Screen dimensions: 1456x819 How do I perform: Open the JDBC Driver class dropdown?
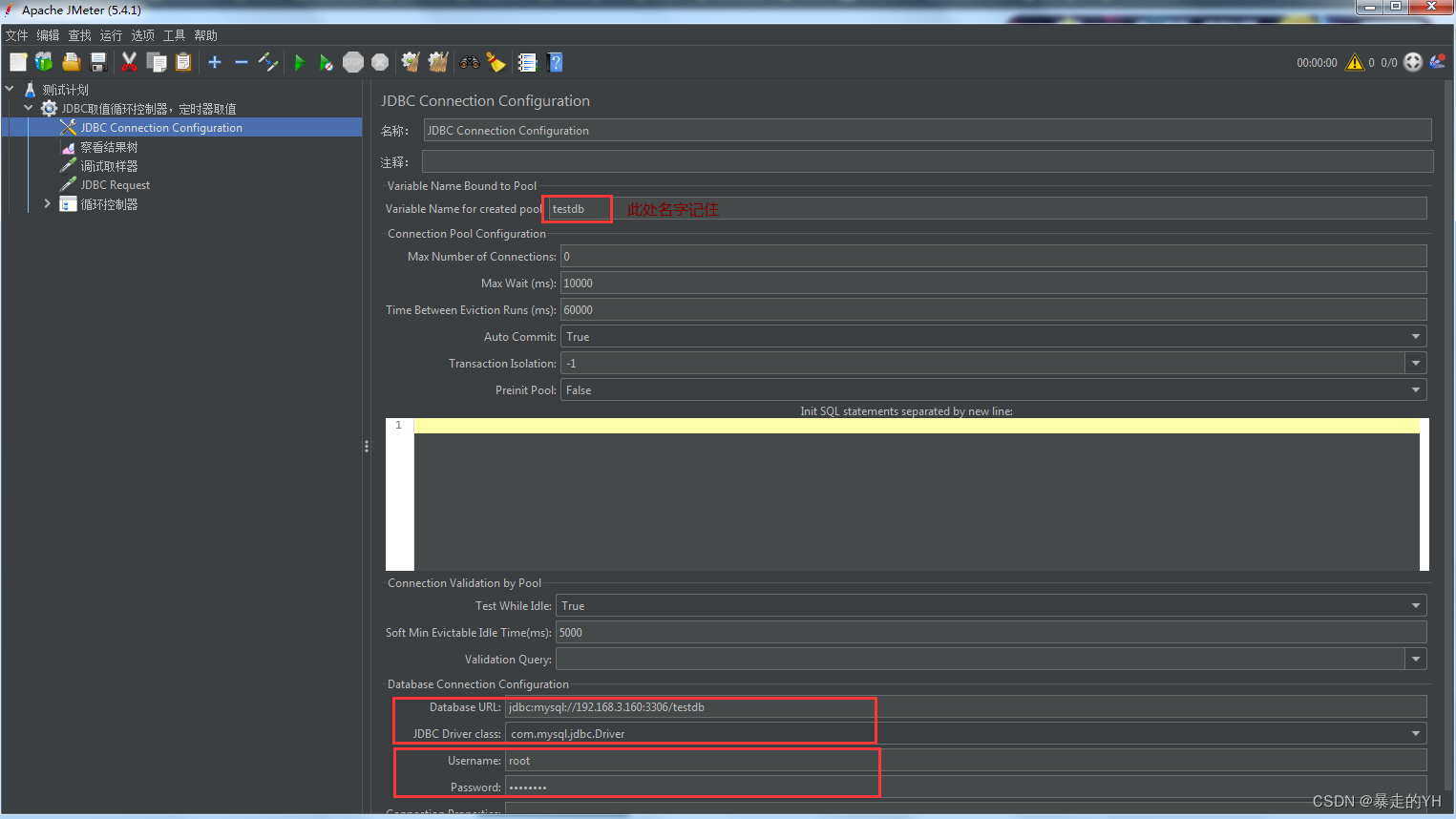[1415, 733]
